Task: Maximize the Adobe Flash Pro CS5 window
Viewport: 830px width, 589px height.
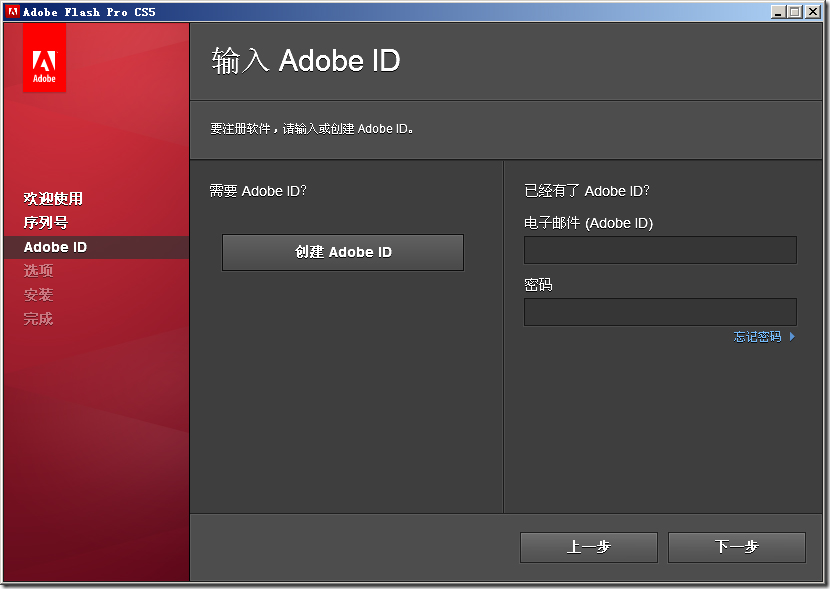Action: pos(795,12)
